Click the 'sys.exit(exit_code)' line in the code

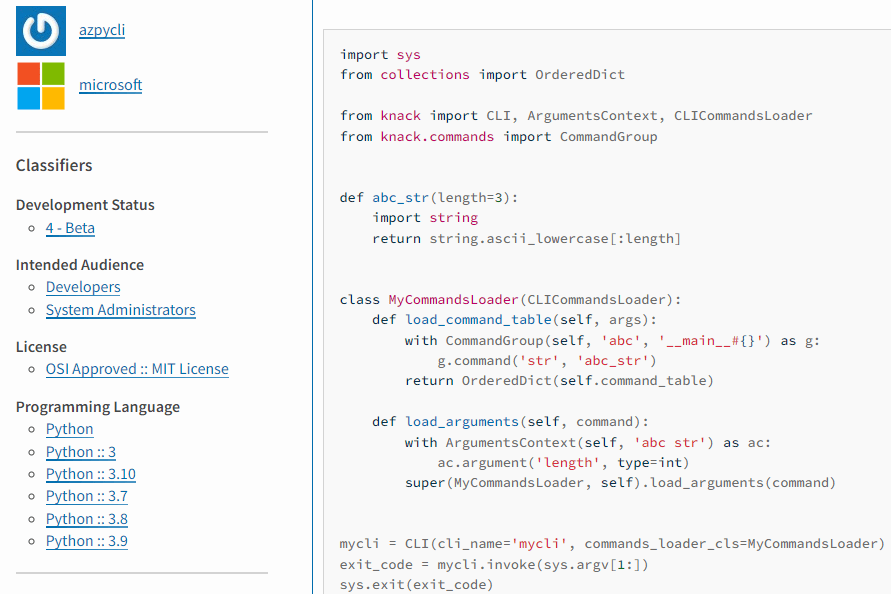(x=416, y=584)
